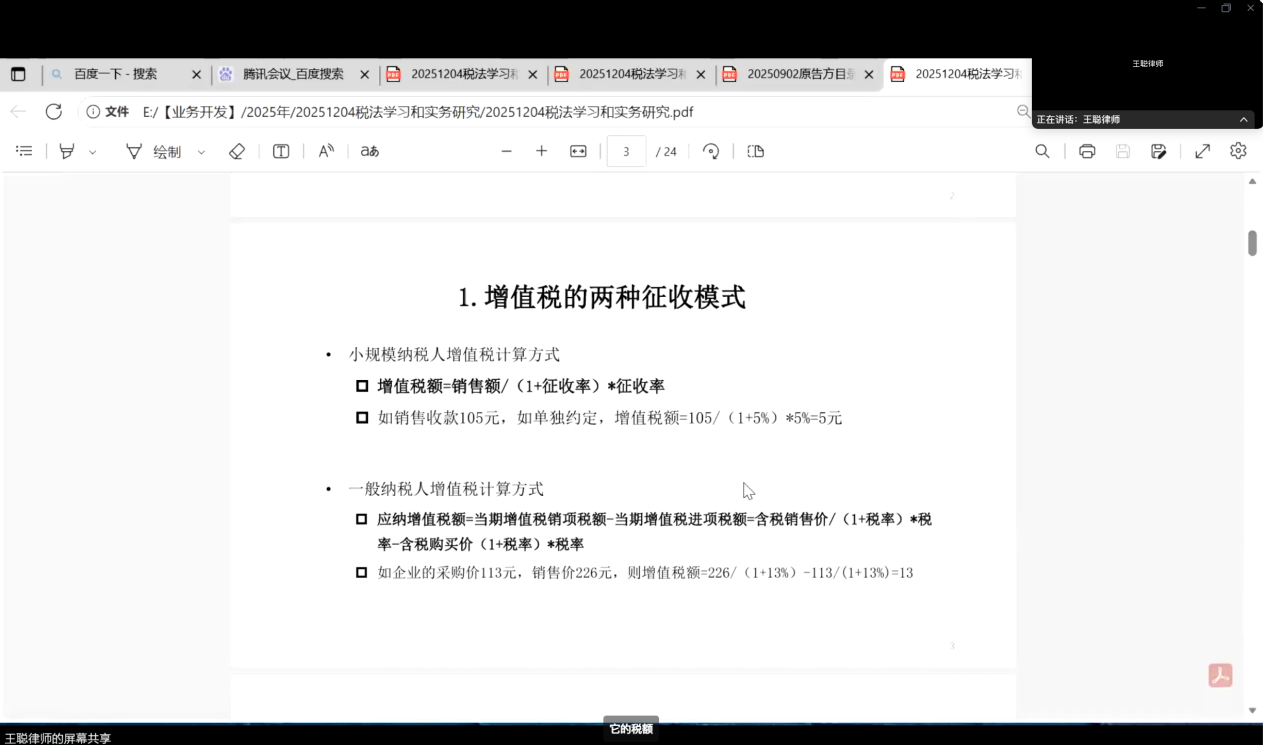Open the 绘制 pen options dropdown arrow
This screenshot has height=745, width=1266.
(x=201, y=152)
